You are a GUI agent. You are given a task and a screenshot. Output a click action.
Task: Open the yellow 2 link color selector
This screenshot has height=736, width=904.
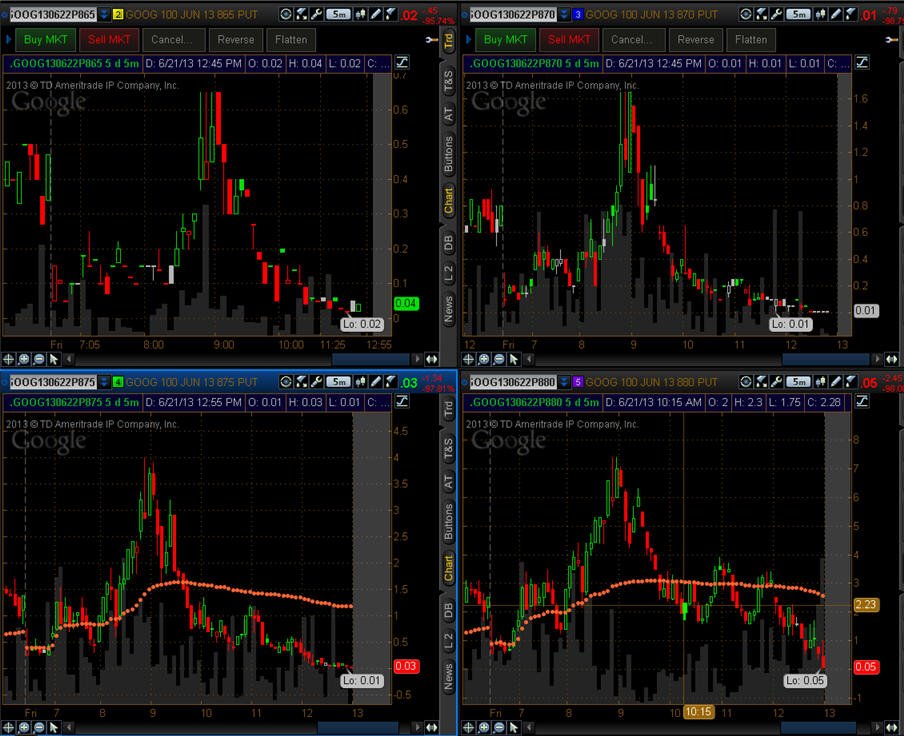pyautogui.click(x=118, y=14)
